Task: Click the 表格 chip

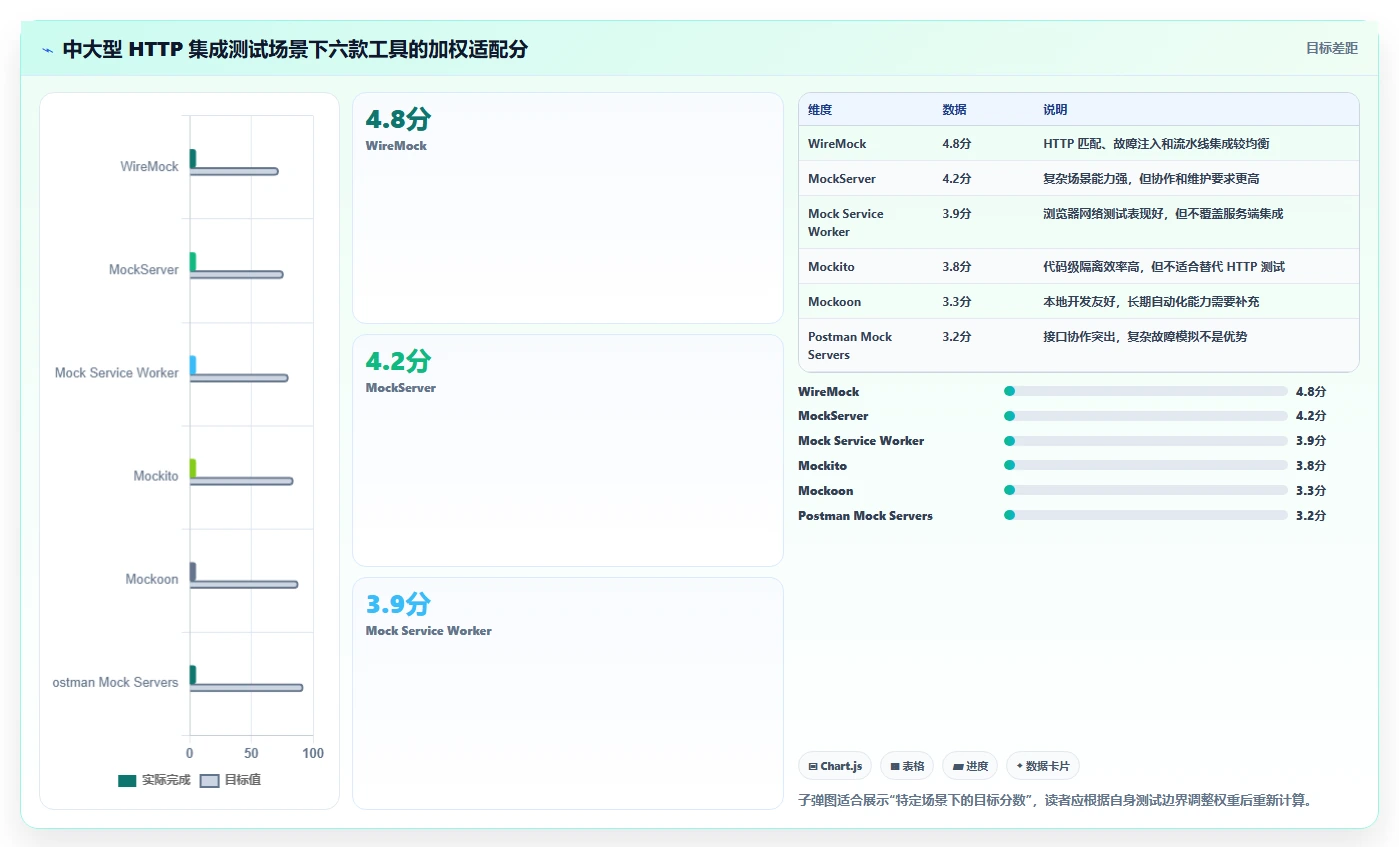Action: (907, 766)
